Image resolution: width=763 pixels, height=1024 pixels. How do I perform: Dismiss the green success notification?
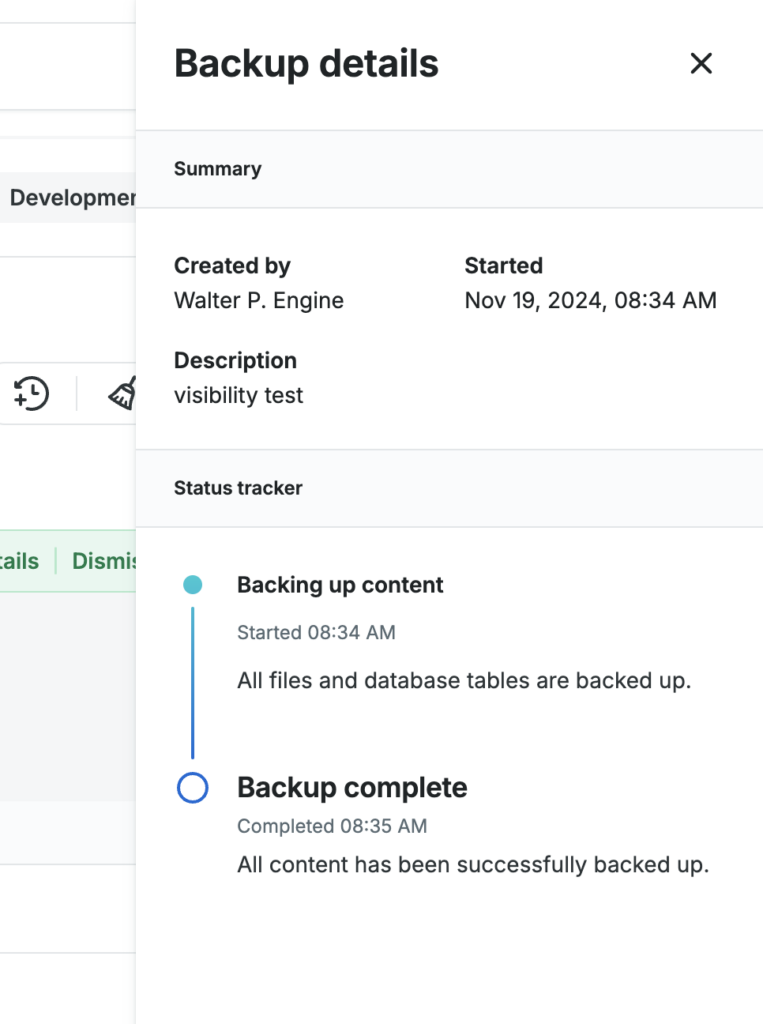pos(105,561)
